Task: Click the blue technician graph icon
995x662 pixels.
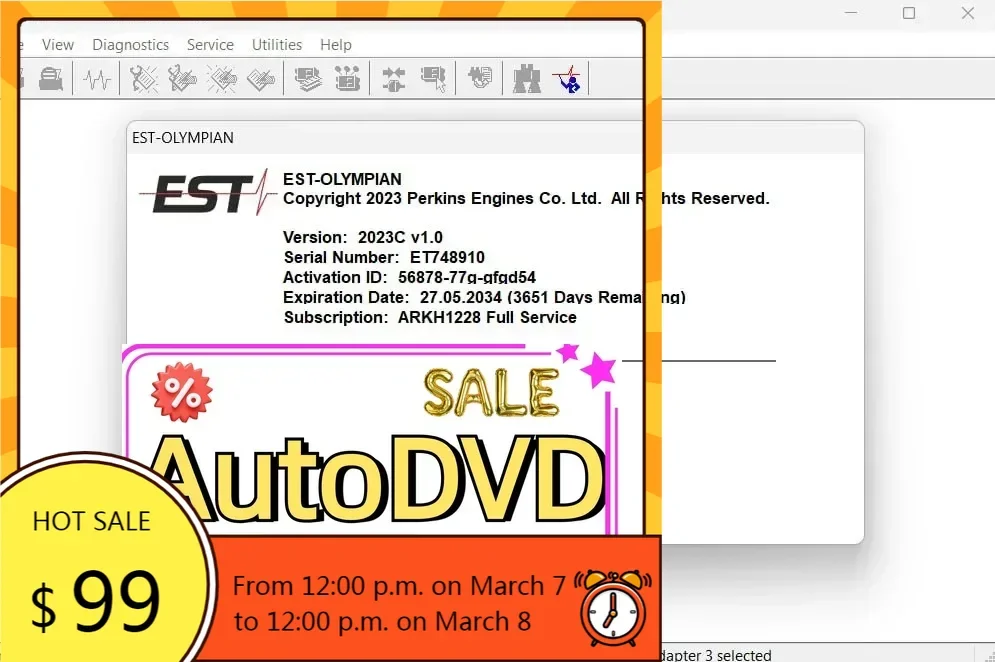Action: click(567, 79)
